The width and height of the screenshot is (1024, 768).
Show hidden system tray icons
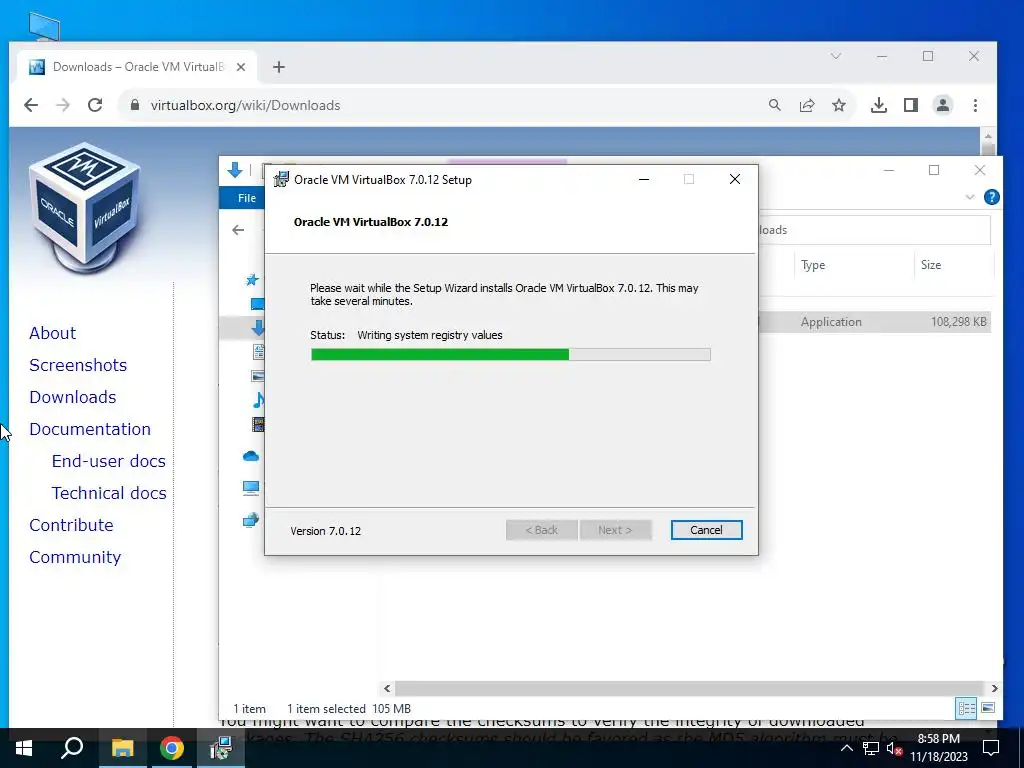(846, 748)
